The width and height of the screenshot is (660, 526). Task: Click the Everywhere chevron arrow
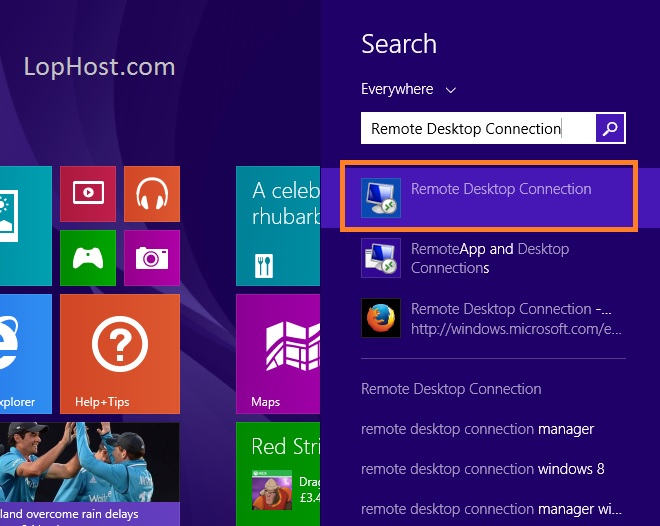(x=451, y=90)
